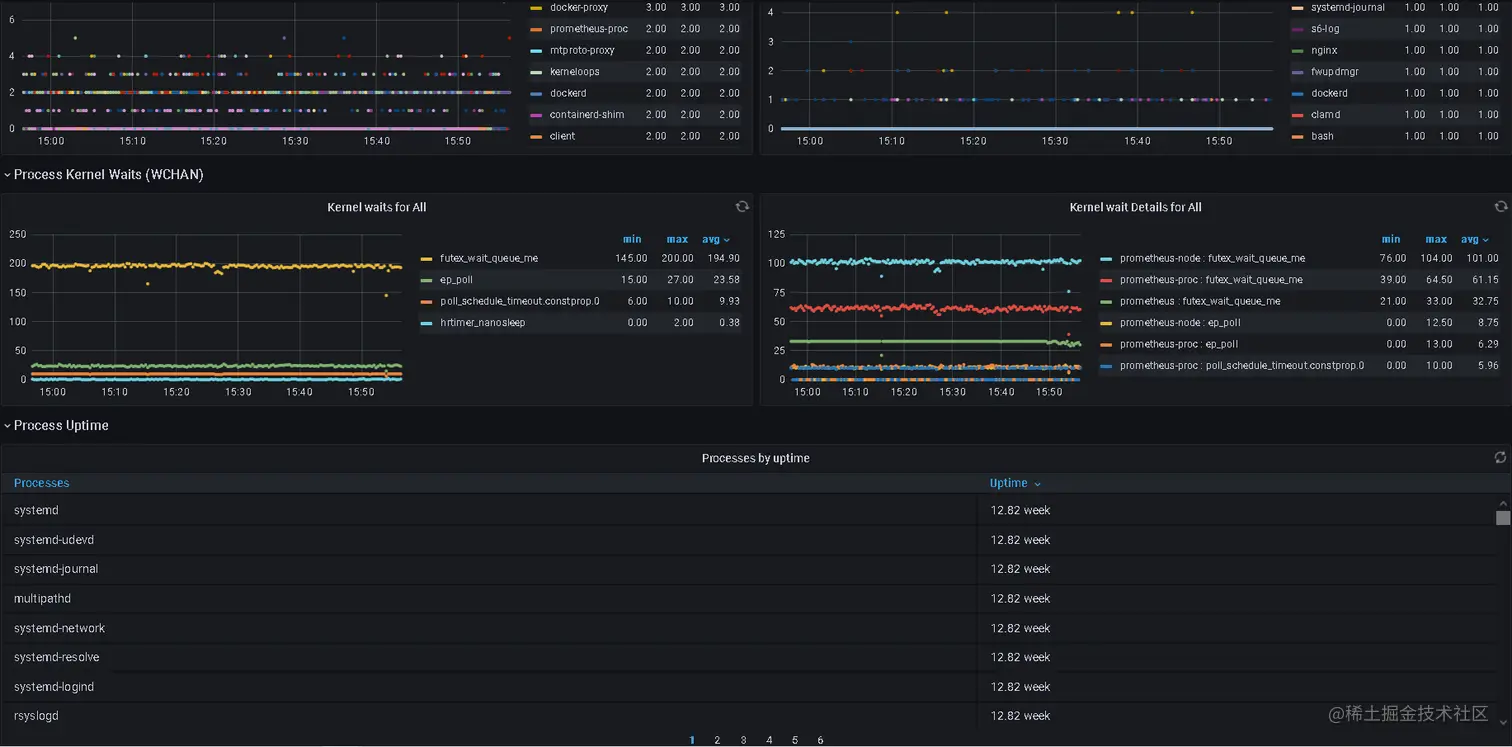Click refresh icon on Processes by uptime
The width and height of the screenshot is (1512, 747).
pyautogui.click(x=1500, y=458)
